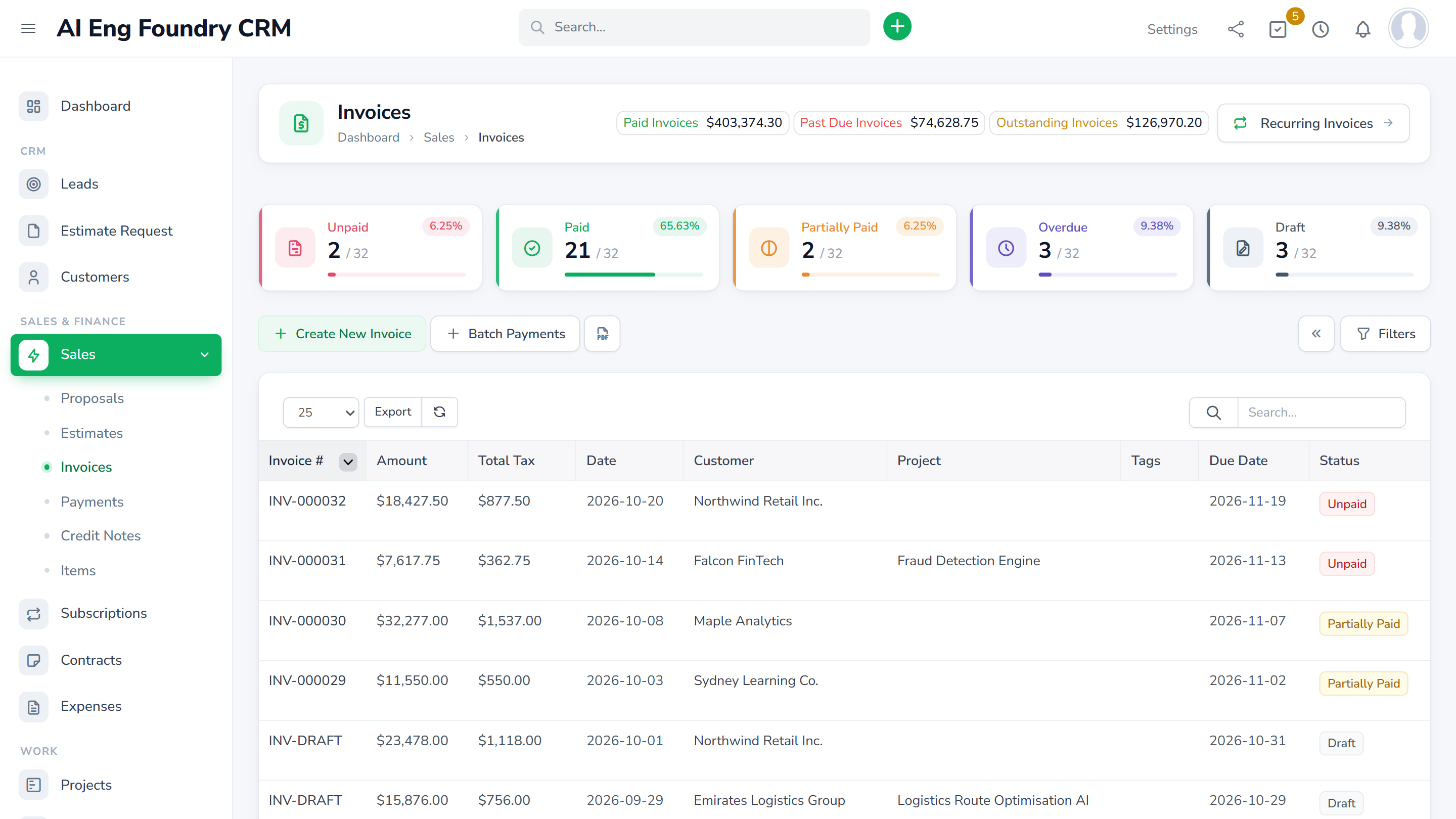This screenshot has width=1456, height=819.
Task: Toggle the Invoice # column sort chevron
Action: 348,462
